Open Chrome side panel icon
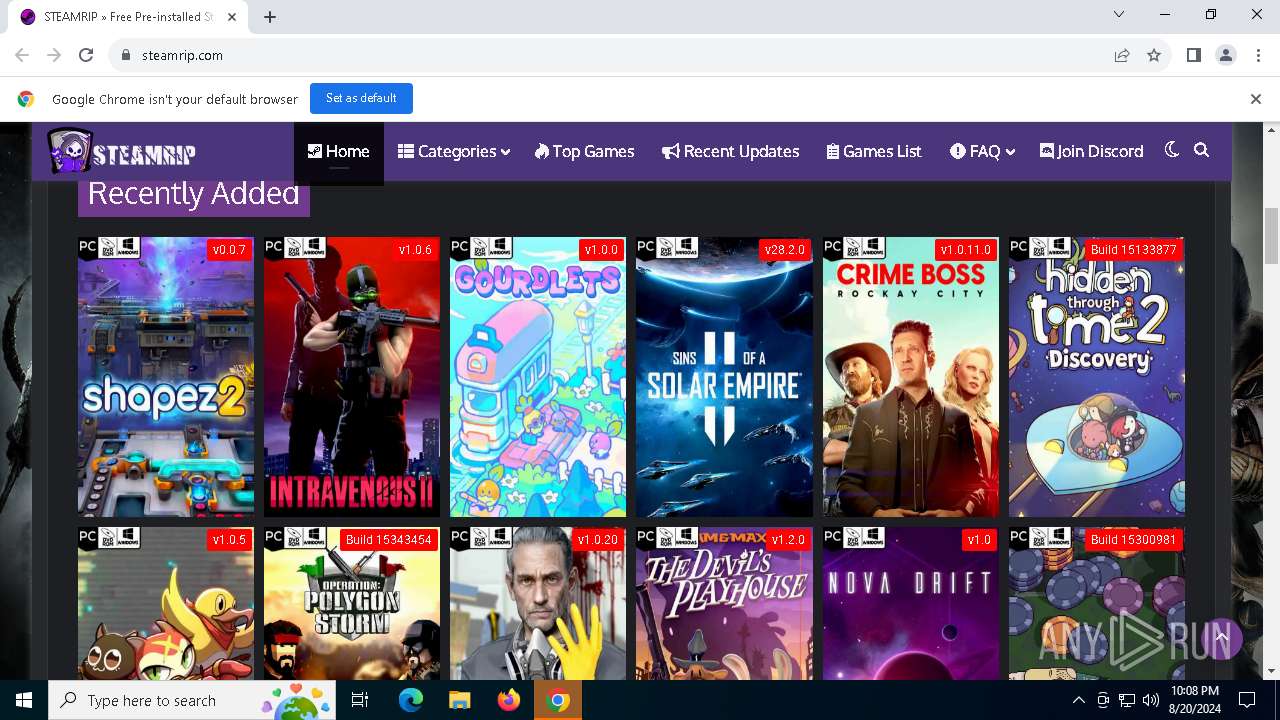Image resolution: width=1280 pixels, height=720 pixels. pos(1193,55)
